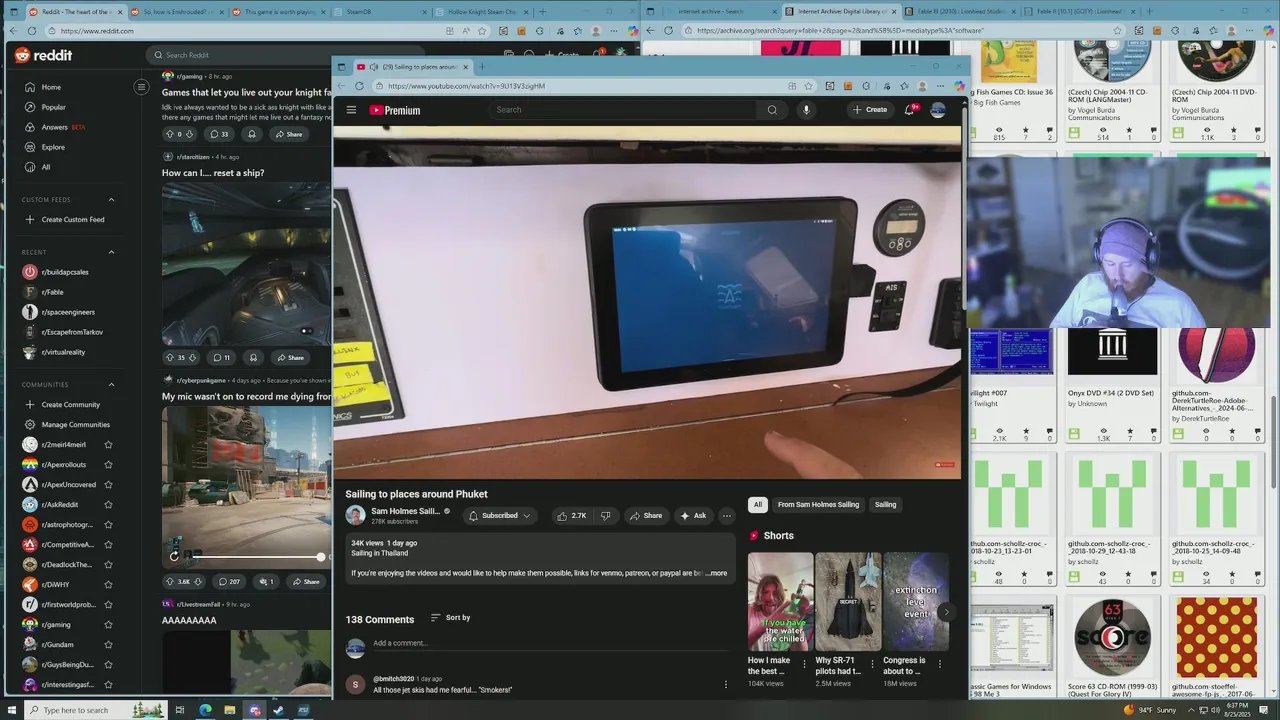1280x720 pixels.
Task: Open Subscribed notification dropdown
Action: click(499, 516)
